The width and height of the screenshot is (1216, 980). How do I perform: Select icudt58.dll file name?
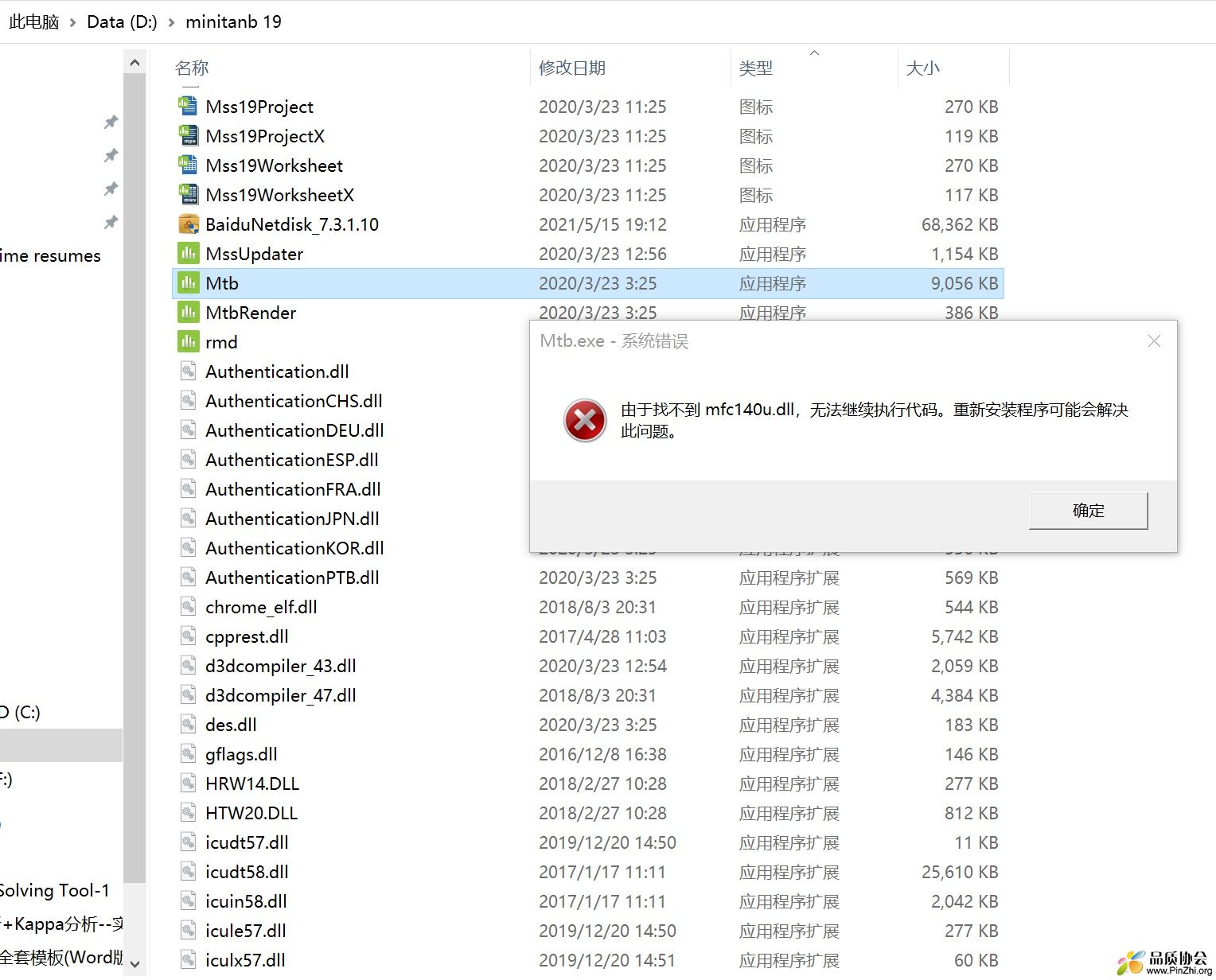click(x=247, y=872)
